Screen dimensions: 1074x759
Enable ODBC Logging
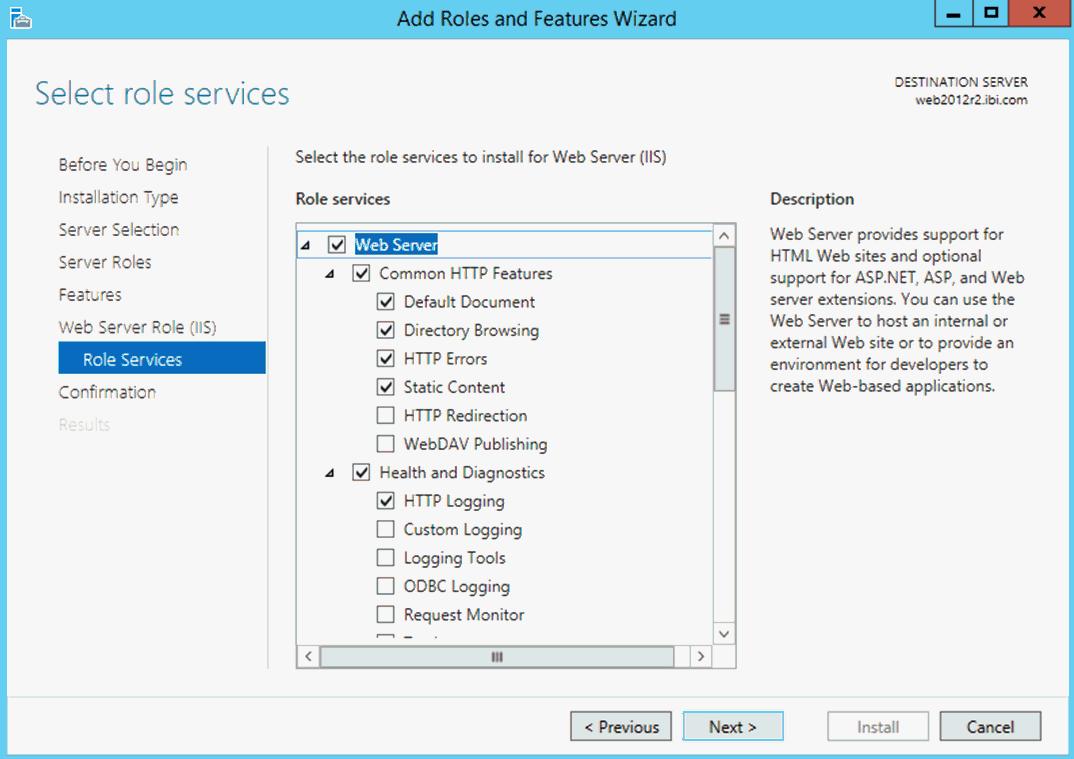point(386,586)
